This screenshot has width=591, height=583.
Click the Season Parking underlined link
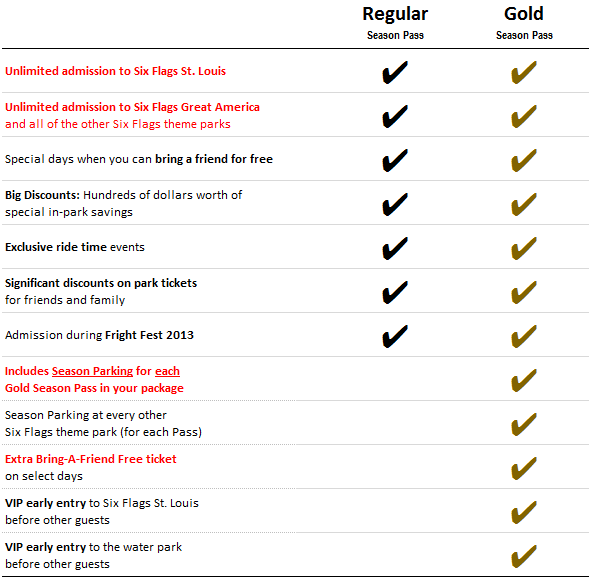pyautogui.click(x=92, y=371)
